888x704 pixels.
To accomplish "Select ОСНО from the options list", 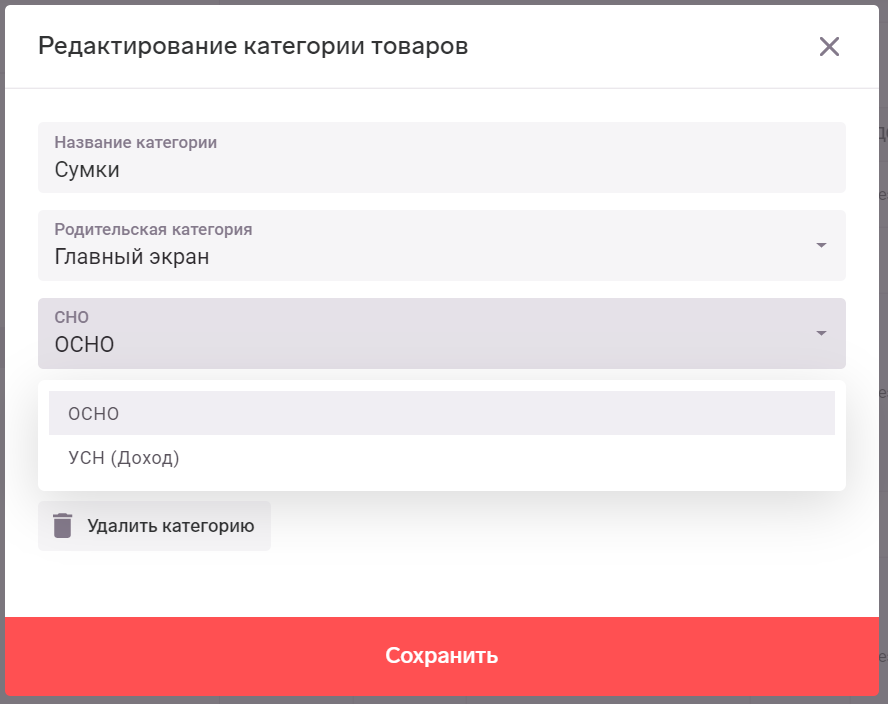I will (442, 413).
